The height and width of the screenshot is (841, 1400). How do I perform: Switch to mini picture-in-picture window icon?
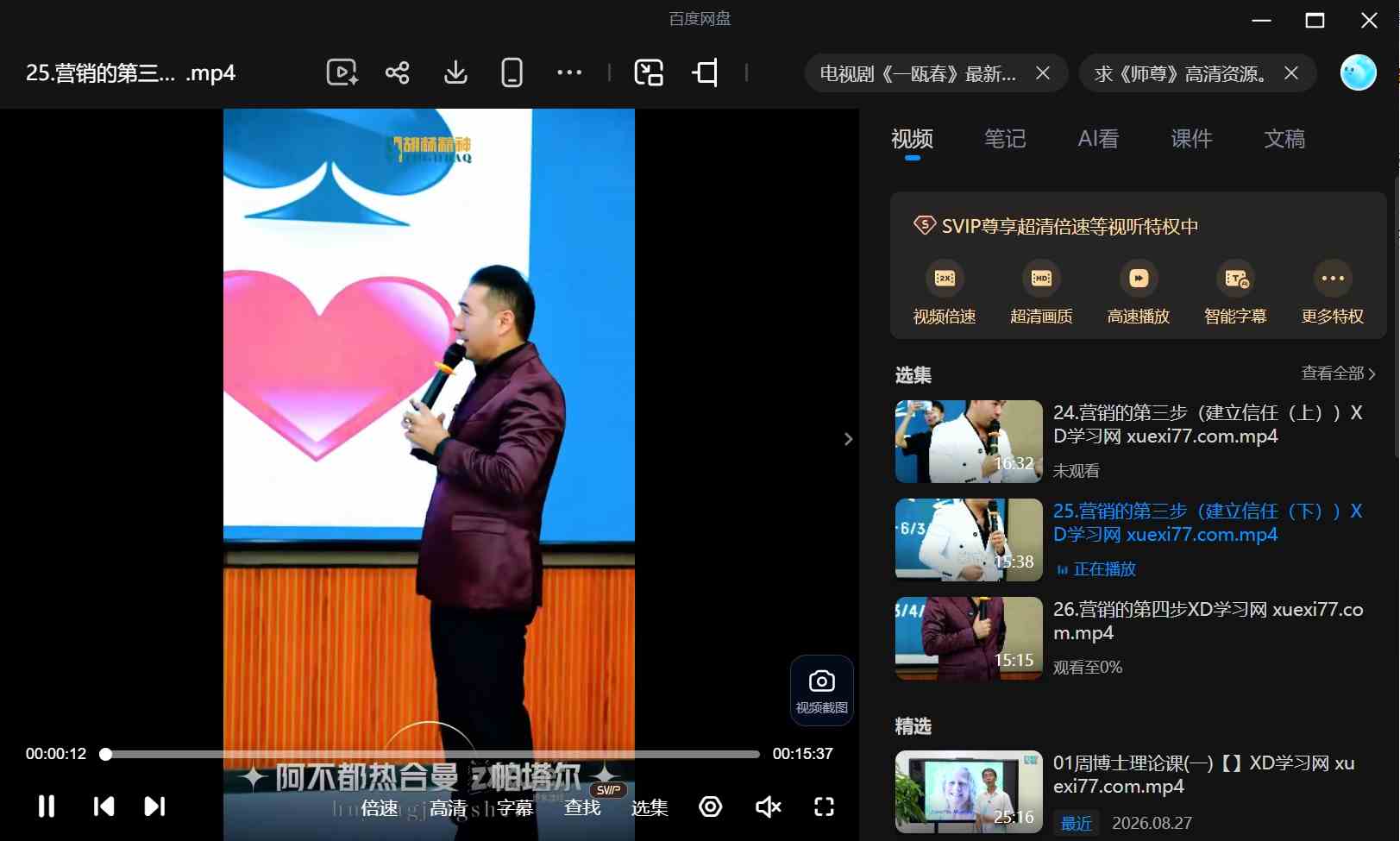[649, 72]
